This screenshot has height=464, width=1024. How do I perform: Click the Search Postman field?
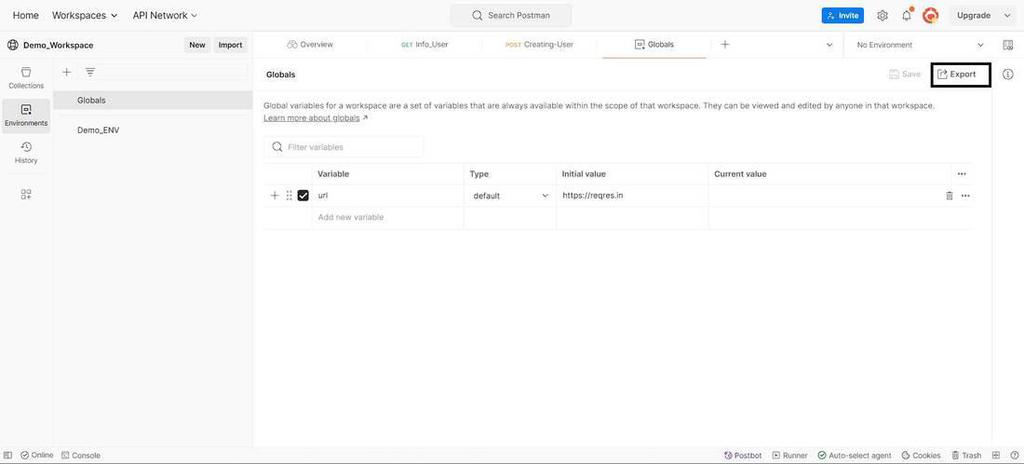(511, 16)
